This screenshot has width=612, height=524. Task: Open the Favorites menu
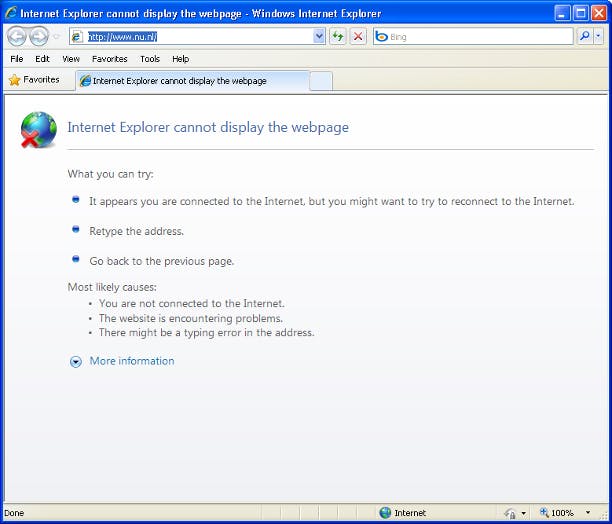110,59
